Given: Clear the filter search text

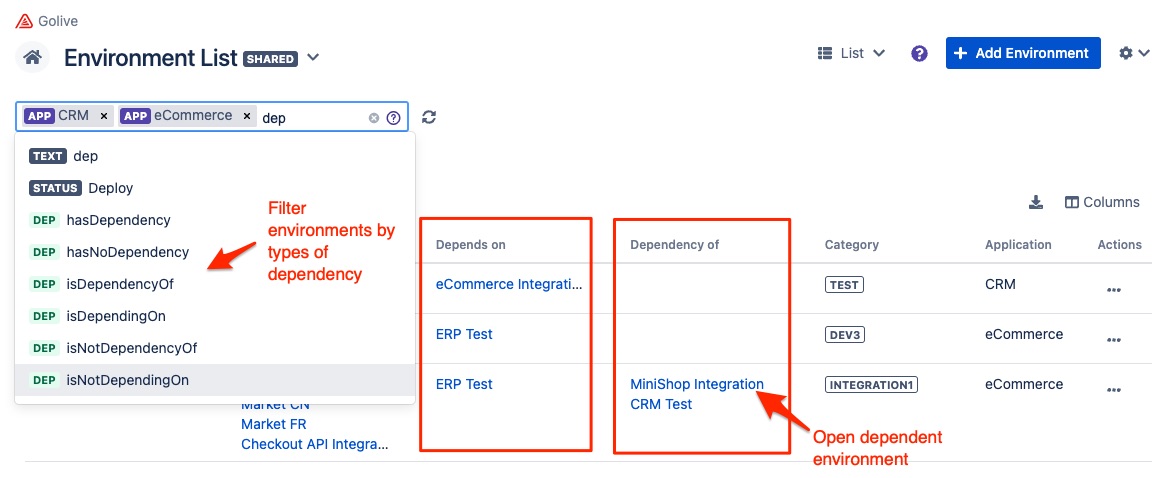Looking at the screenshot, I should pyautogui.click(x=374, y=118).
